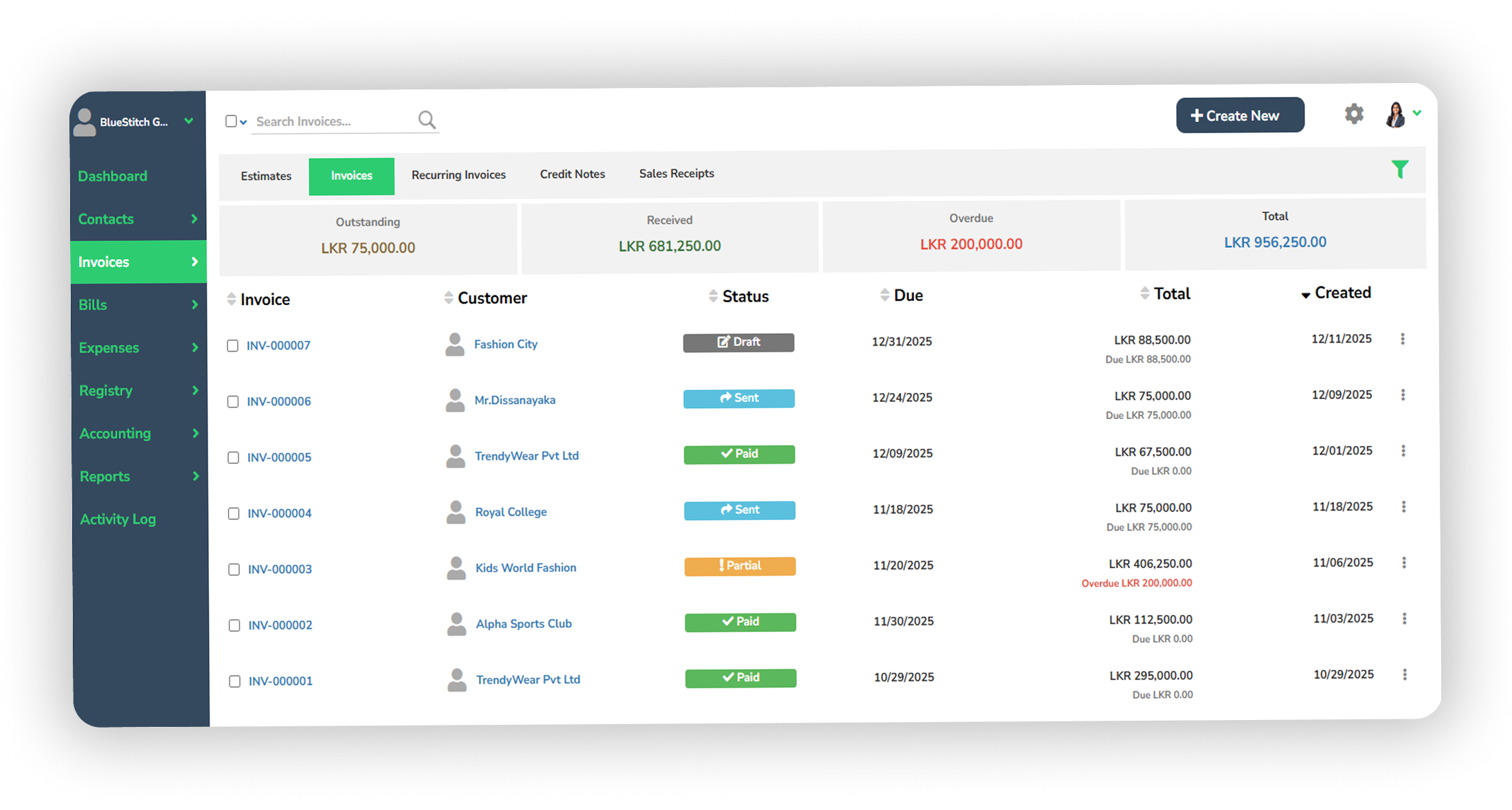Open invoice INV-000004 link
This screenshot has width=1512, height=810.
coord(279,513)
